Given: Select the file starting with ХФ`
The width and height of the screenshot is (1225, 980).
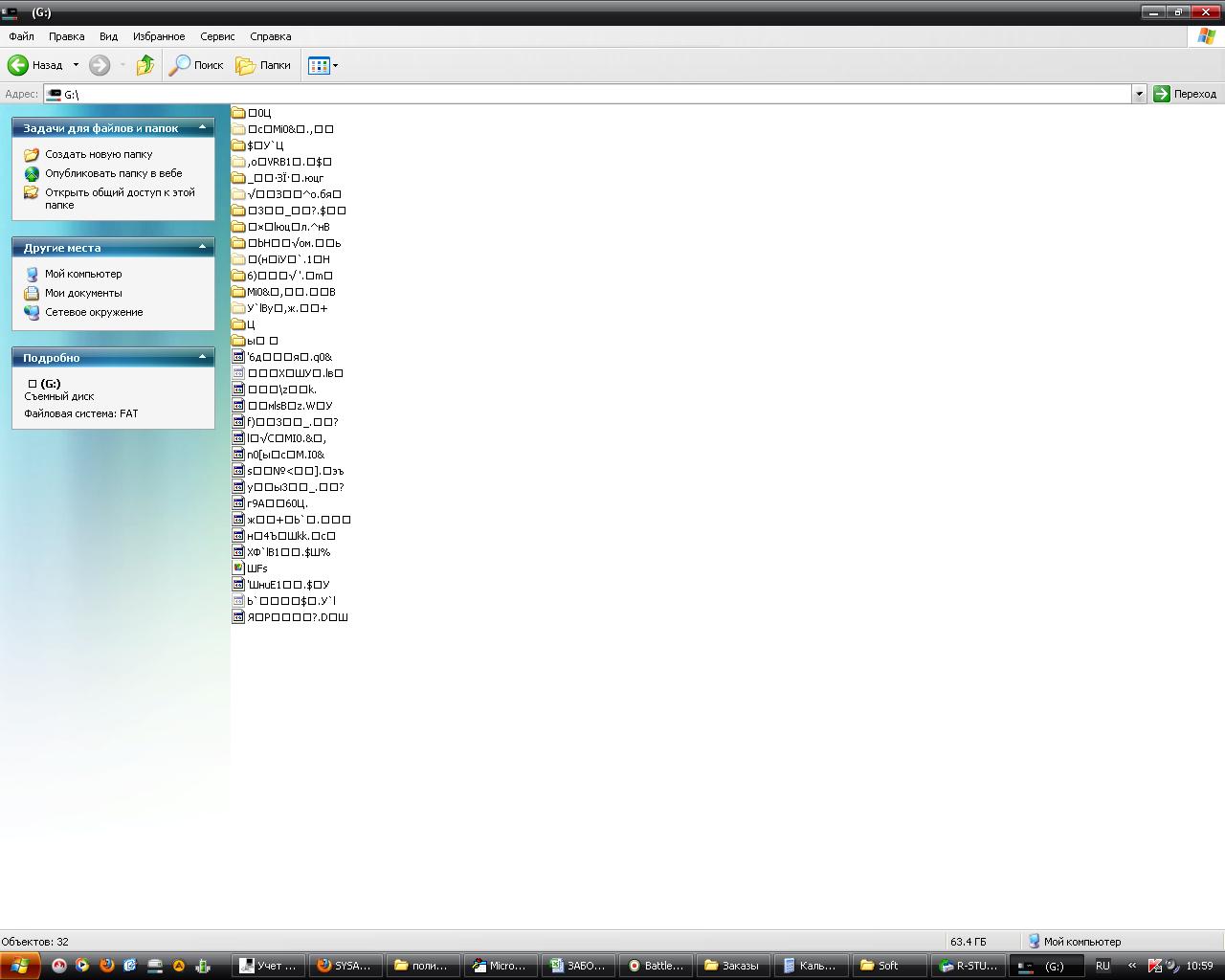Looking at the screenshot, I should click(x=281, y=552).
